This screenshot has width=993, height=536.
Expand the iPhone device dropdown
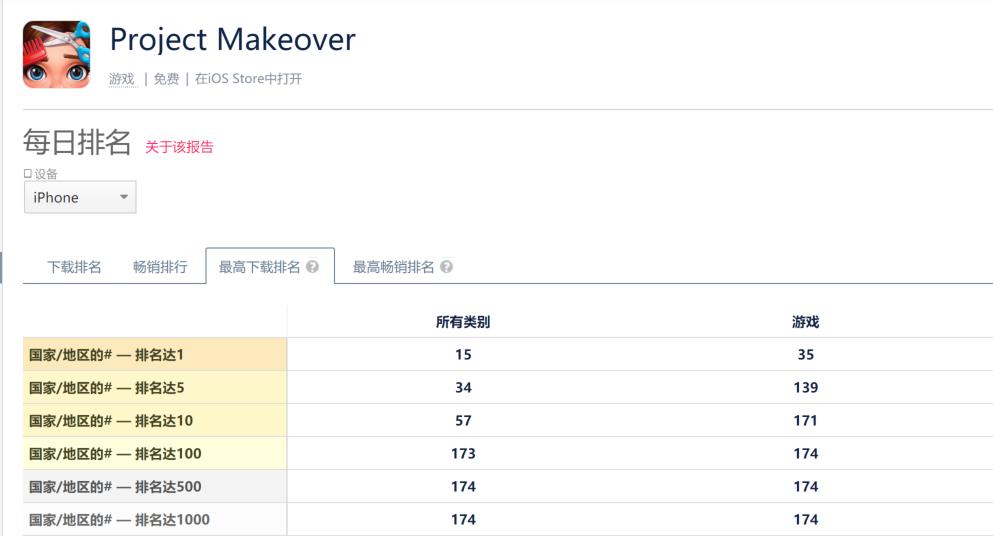80,197
